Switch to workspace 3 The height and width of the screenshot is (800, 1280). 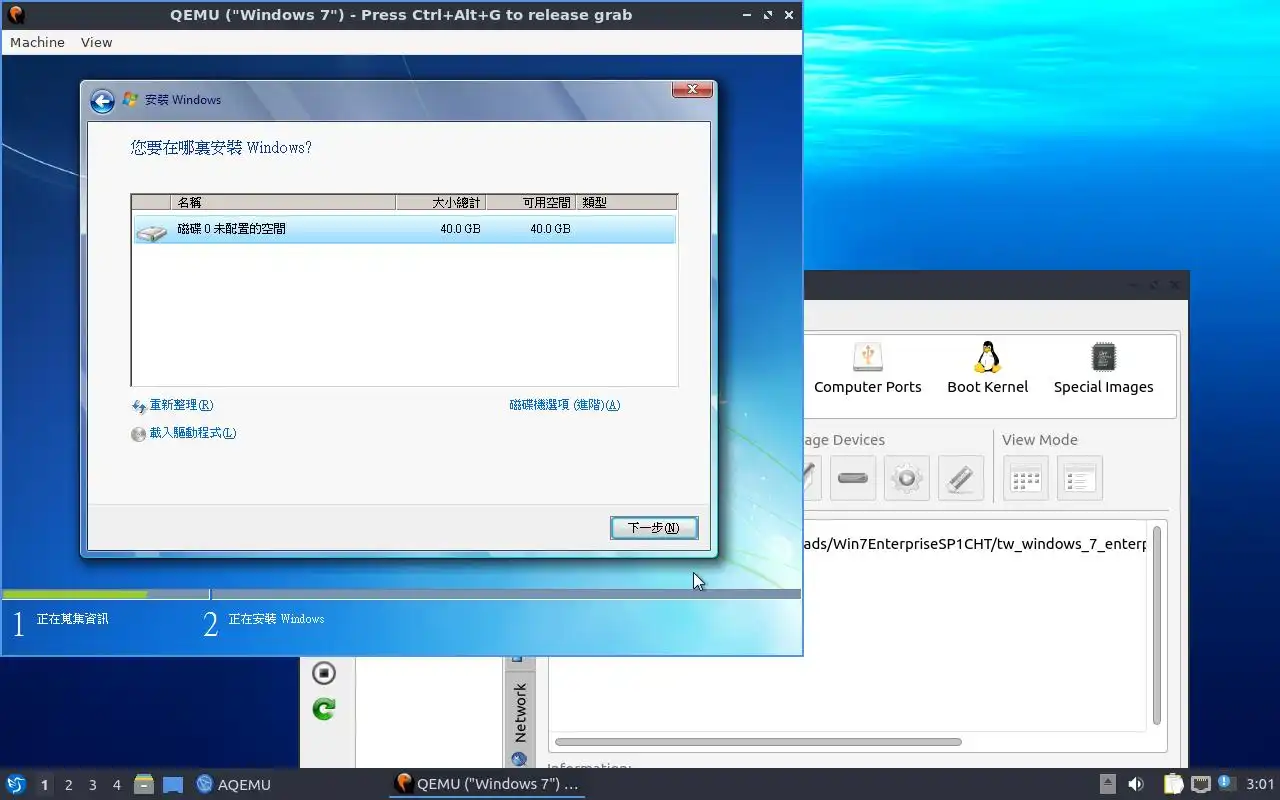93,785
